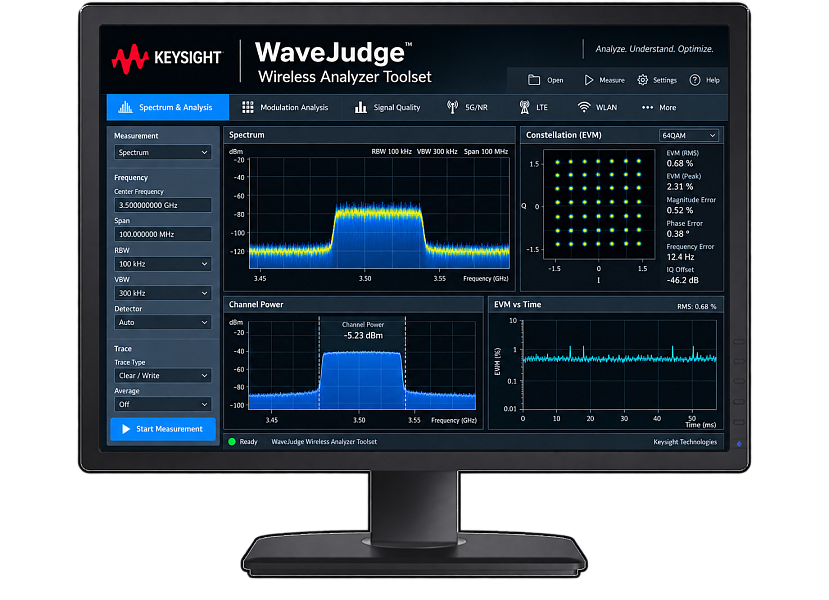Expand the Detector Auto dropdown

coord(163,322)
